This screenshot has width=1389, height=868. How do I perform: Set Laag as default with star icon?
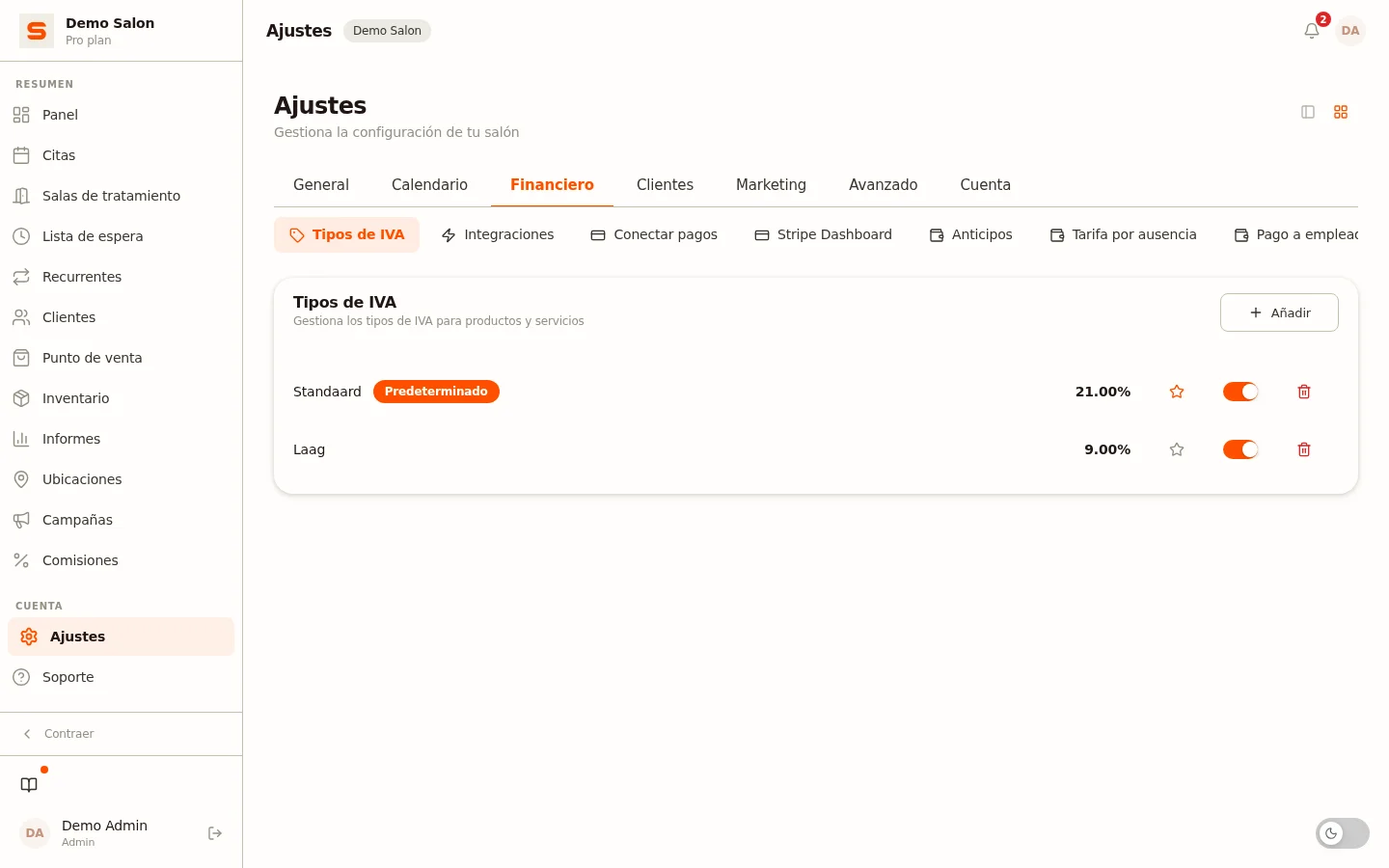point(1177,449)
